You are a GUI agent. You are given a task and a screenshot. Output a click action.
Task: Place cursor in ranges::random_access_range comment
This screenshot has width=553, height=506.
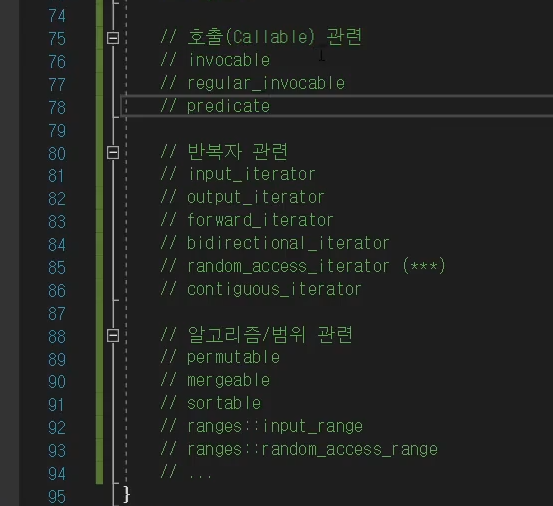pos(312,449)
